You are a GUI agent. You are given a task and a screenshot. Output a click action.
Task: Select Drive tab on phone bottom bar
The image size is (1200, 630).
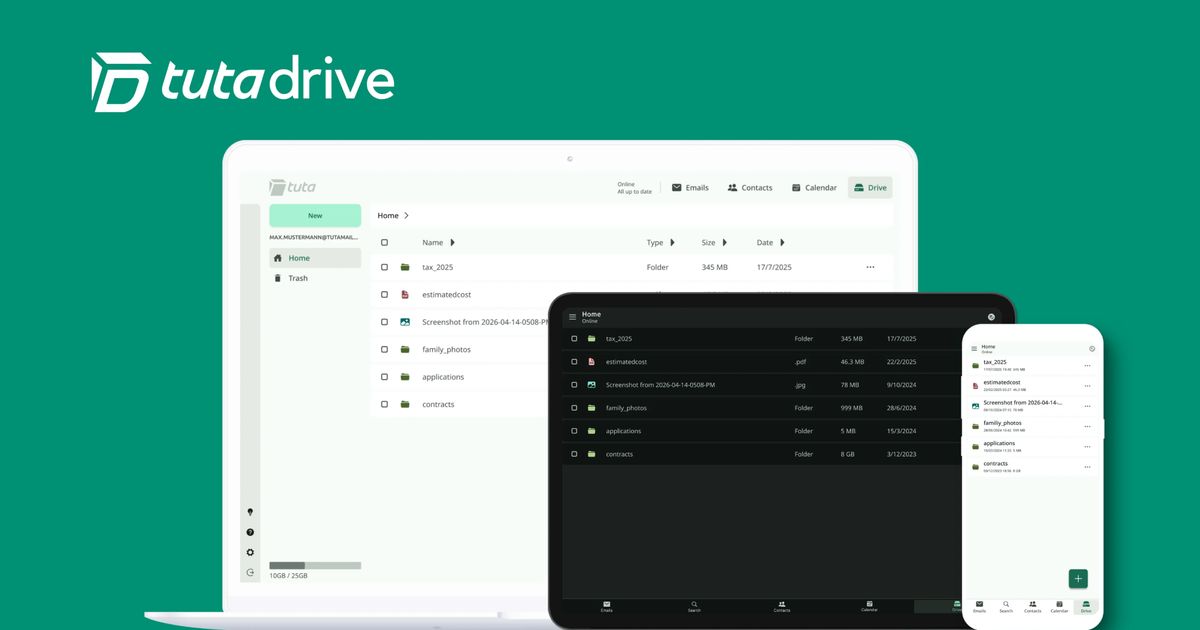click(1086, 607)
